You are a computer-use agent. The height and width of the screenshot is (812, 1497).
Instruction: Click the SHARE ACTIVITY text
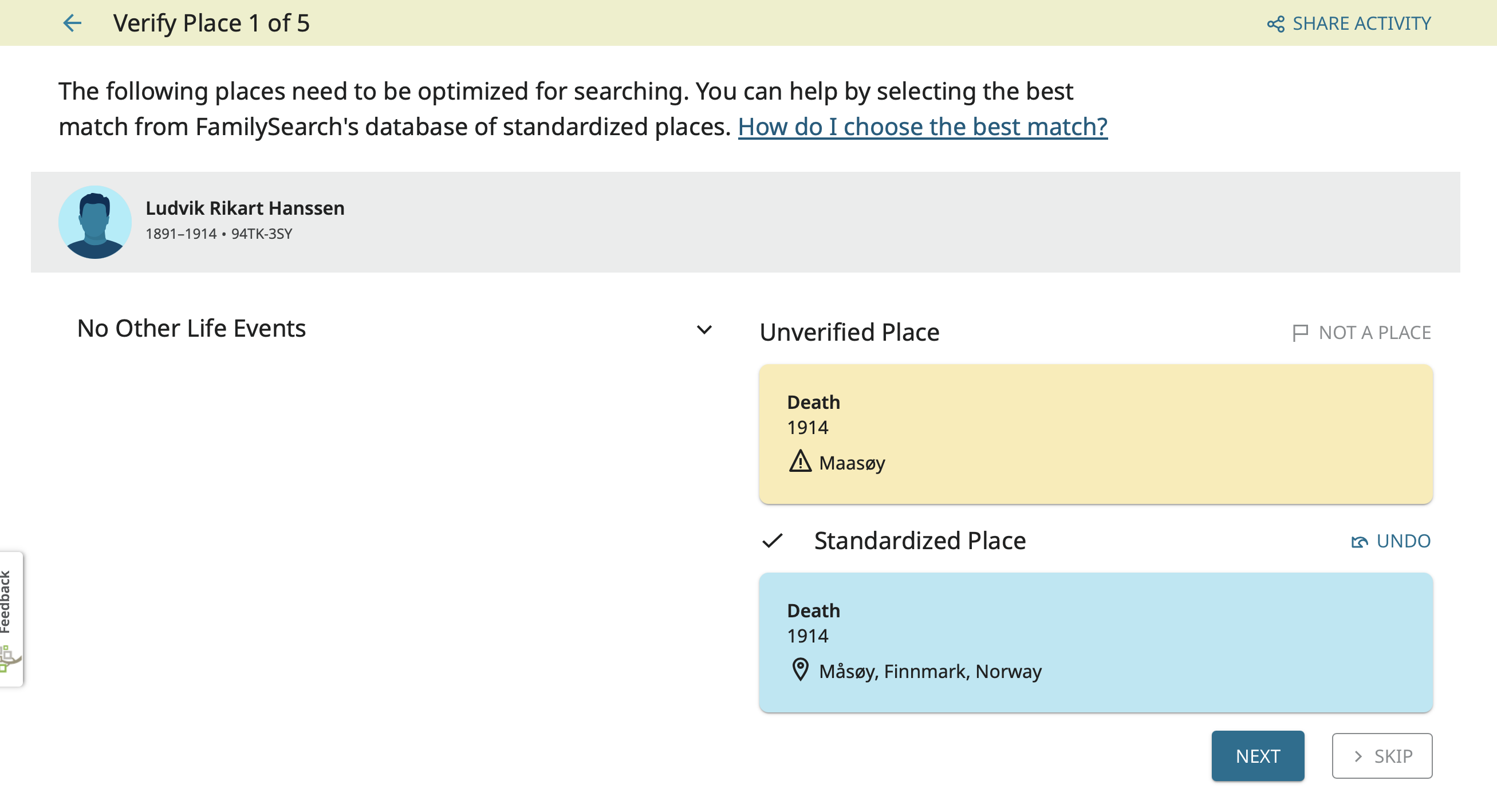pyautogui.click(x=1361, y=23)
